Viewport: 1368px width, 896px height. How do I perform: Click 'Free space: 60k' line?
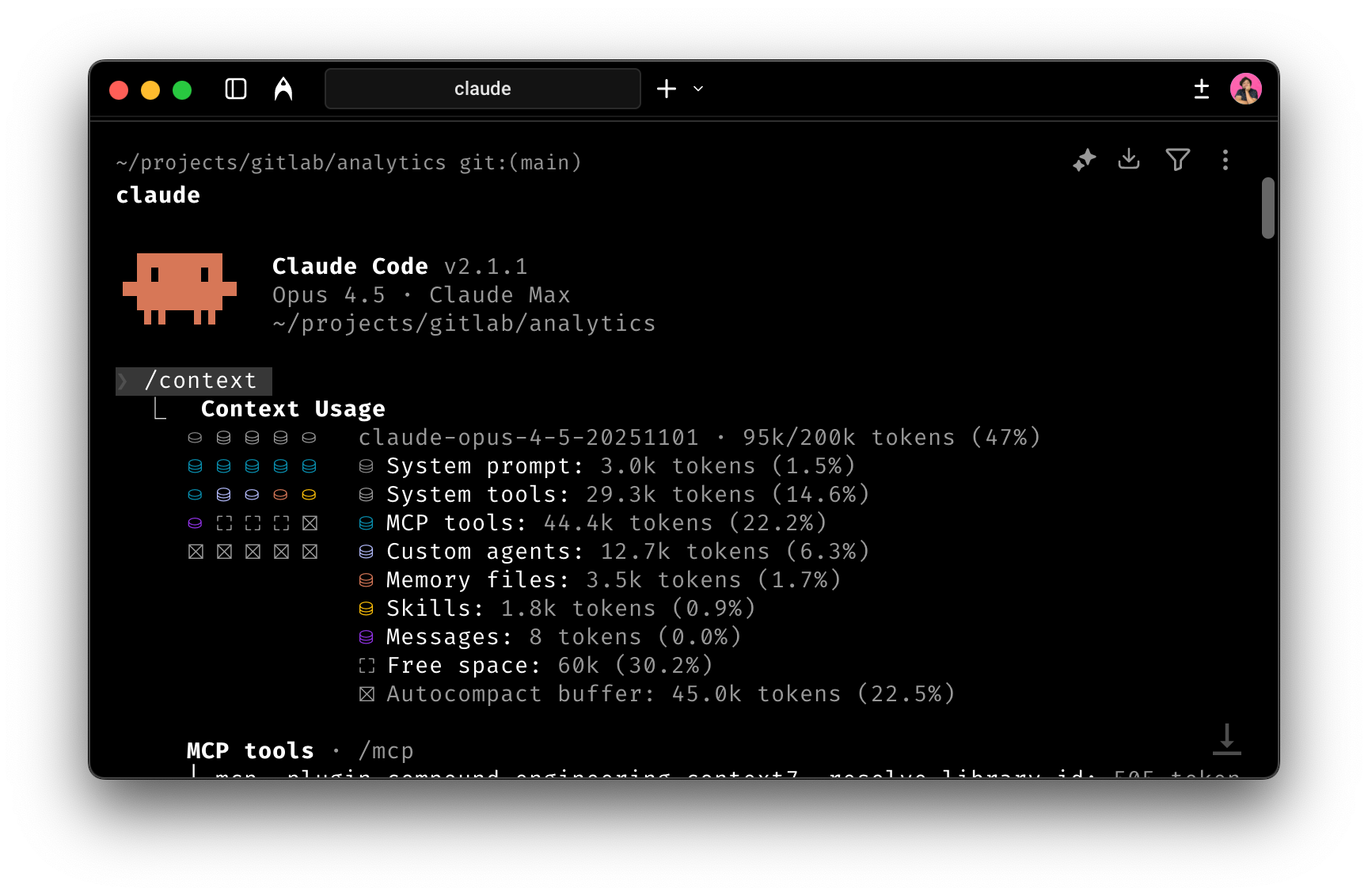[x=536, y=666]
